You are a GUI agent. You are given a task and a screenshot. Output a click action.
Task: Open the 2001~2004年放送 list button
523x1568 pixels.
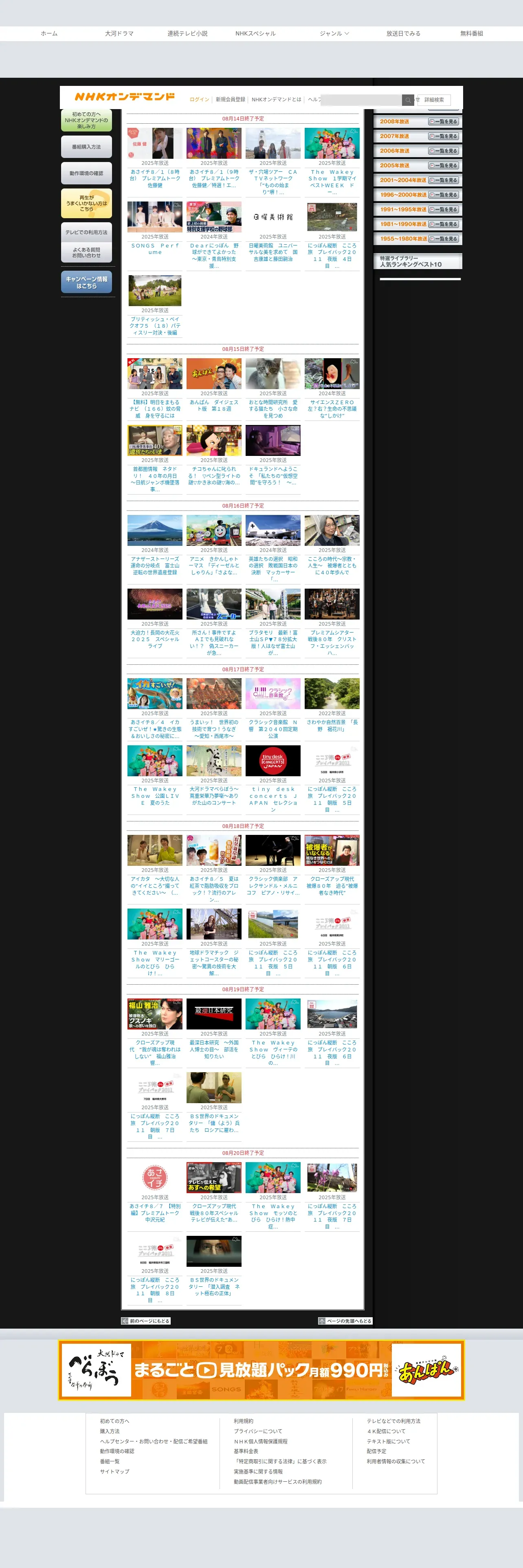click(443, 180)
